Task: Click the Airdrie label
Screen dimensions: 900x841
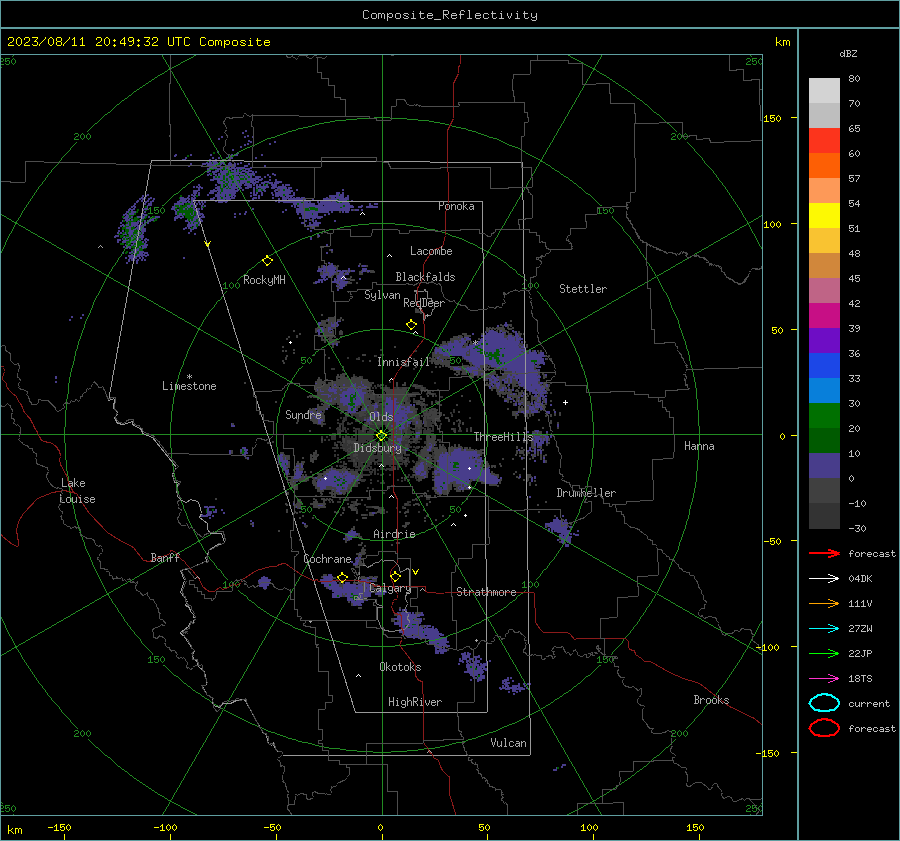Action: [x=394, y=534]
